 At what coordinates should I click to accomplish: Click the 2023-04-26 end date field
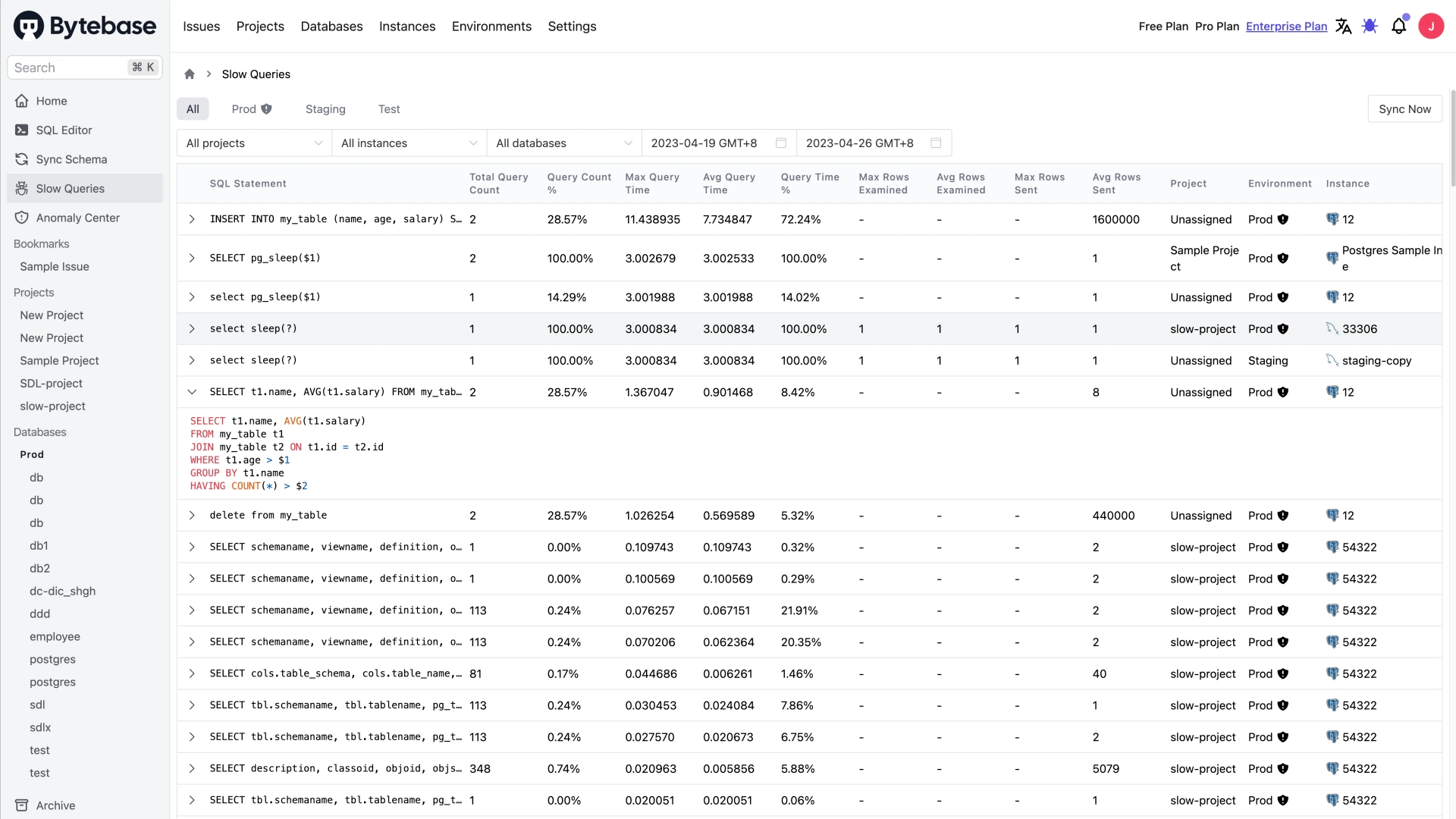coord(874,143)
